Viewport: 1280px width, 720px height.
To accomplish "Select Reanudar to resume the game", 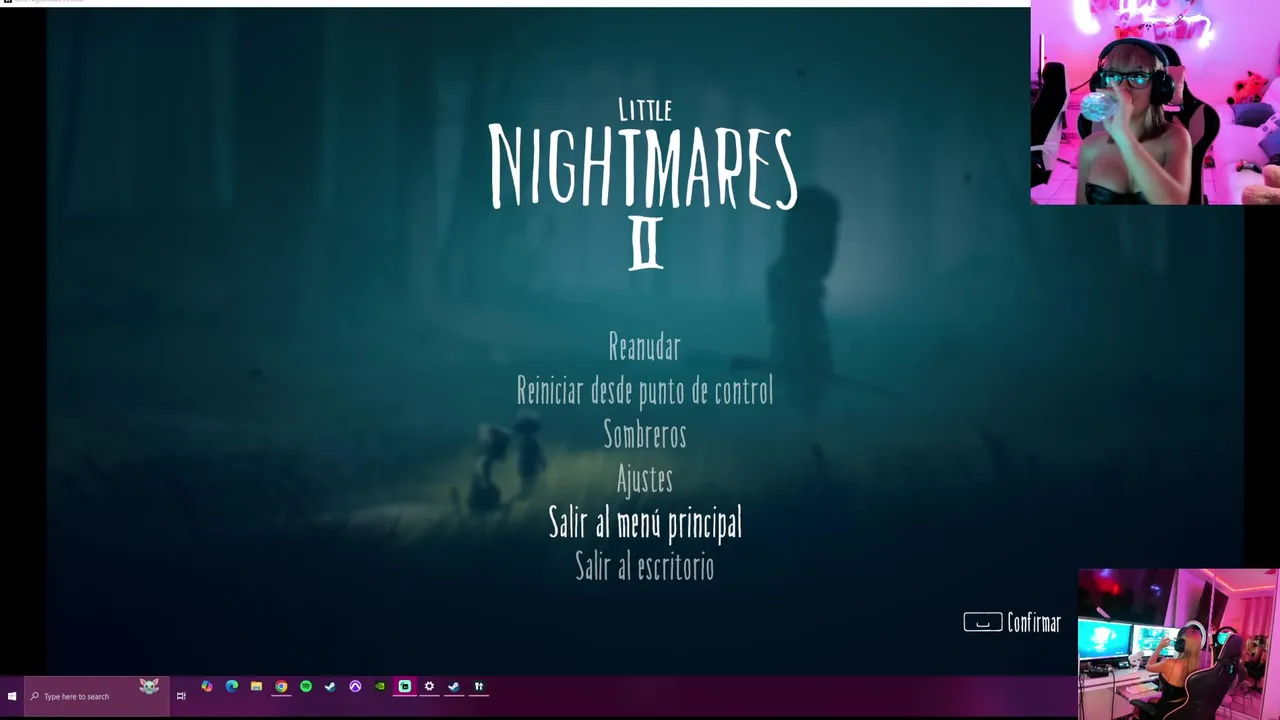I will [x=644, y=347].
